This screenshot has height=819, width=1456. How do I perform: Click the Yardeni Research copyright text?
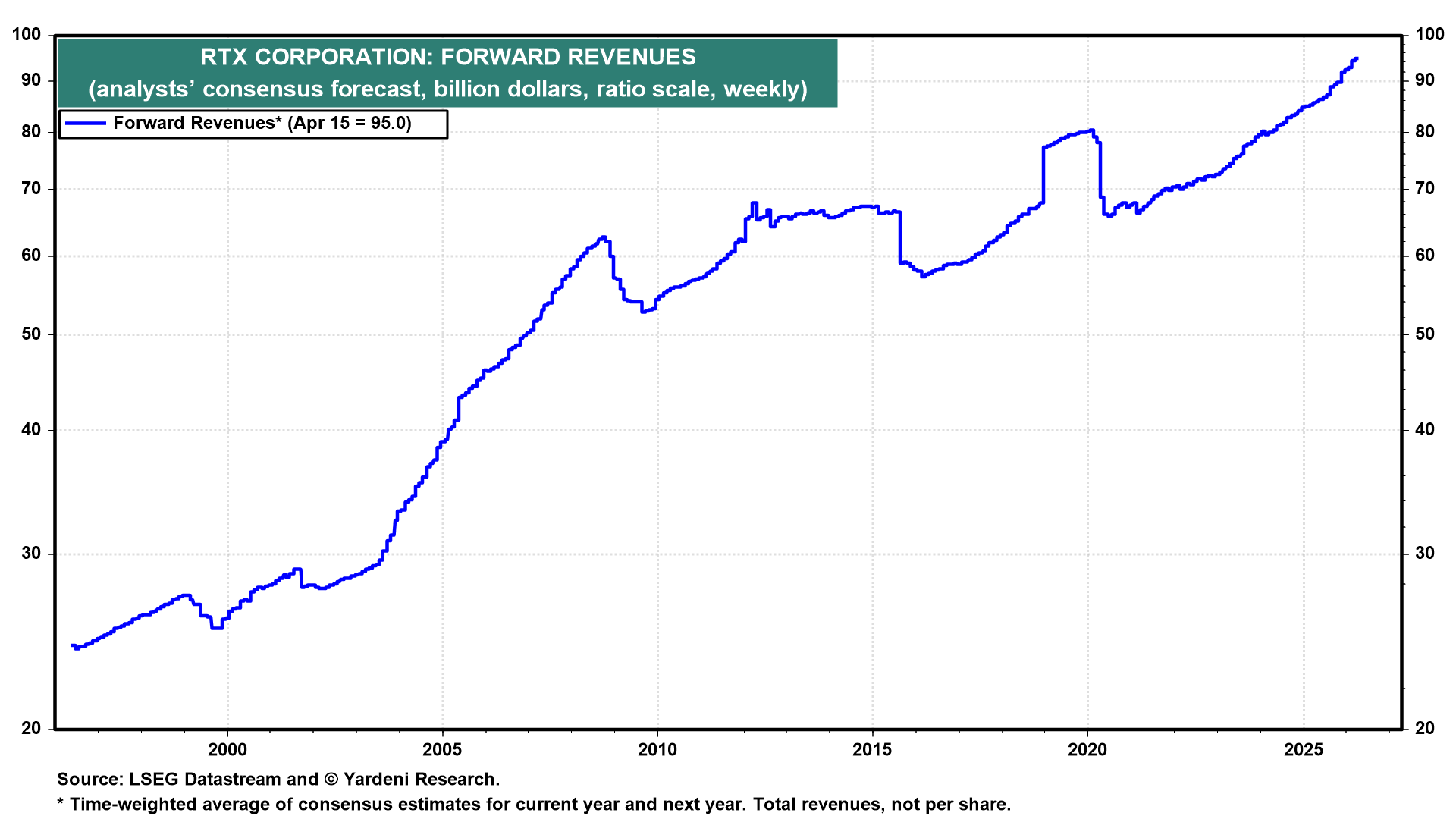click(412, 780)
